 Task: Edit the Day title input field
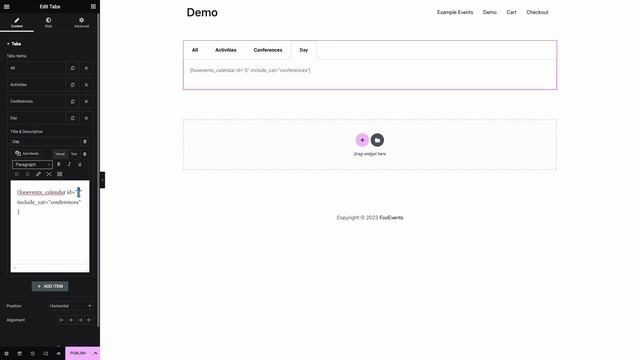pos(45,142)
